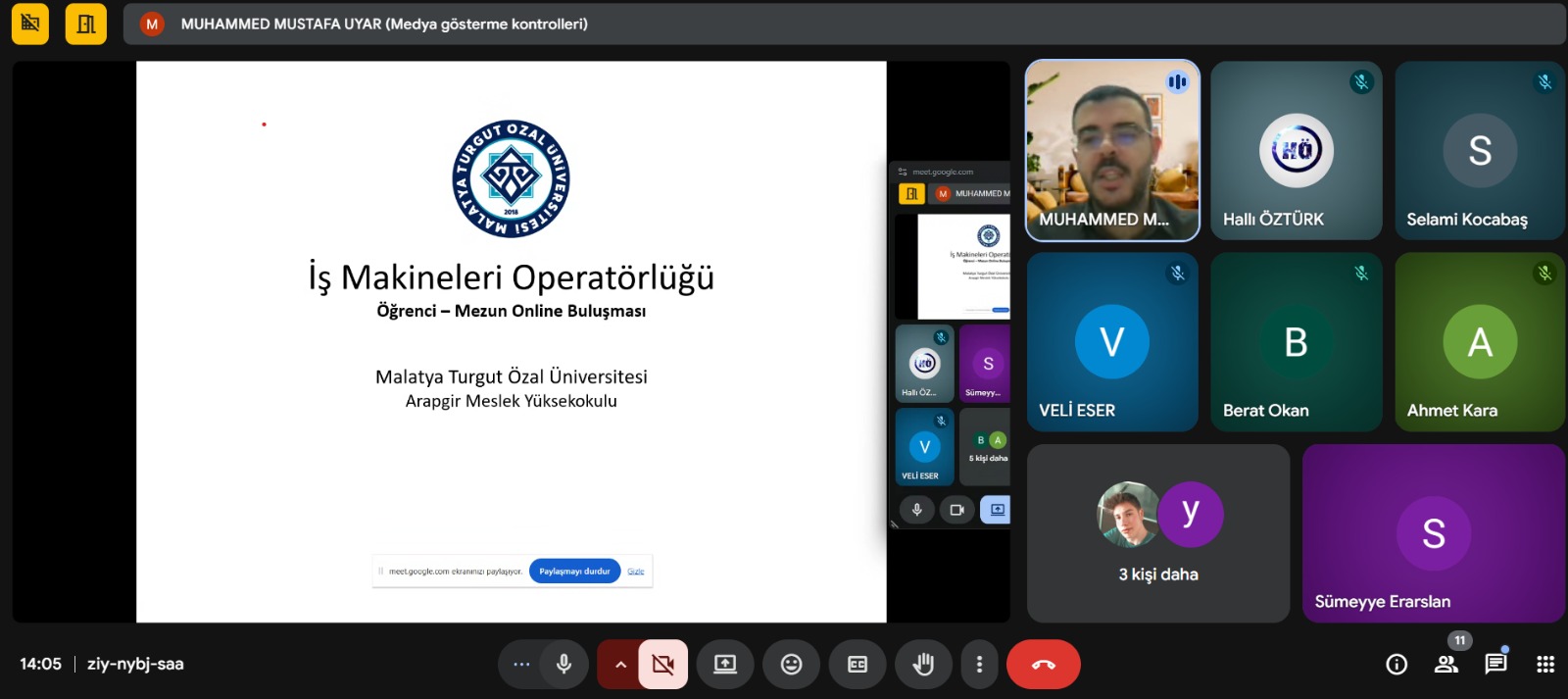Expand camera options with the up arrow

[x=619, y=665]
